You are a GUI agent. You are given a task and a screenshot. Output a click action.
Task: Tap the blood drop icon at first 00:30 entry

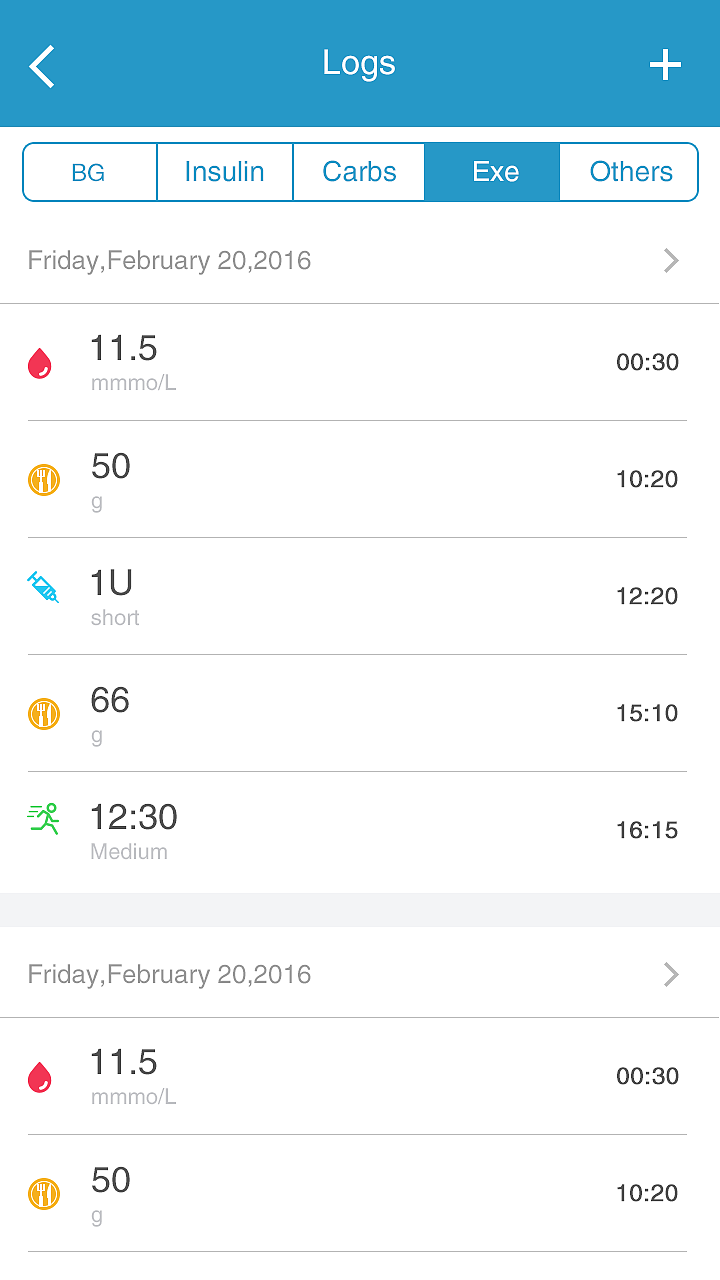[40, 363]
